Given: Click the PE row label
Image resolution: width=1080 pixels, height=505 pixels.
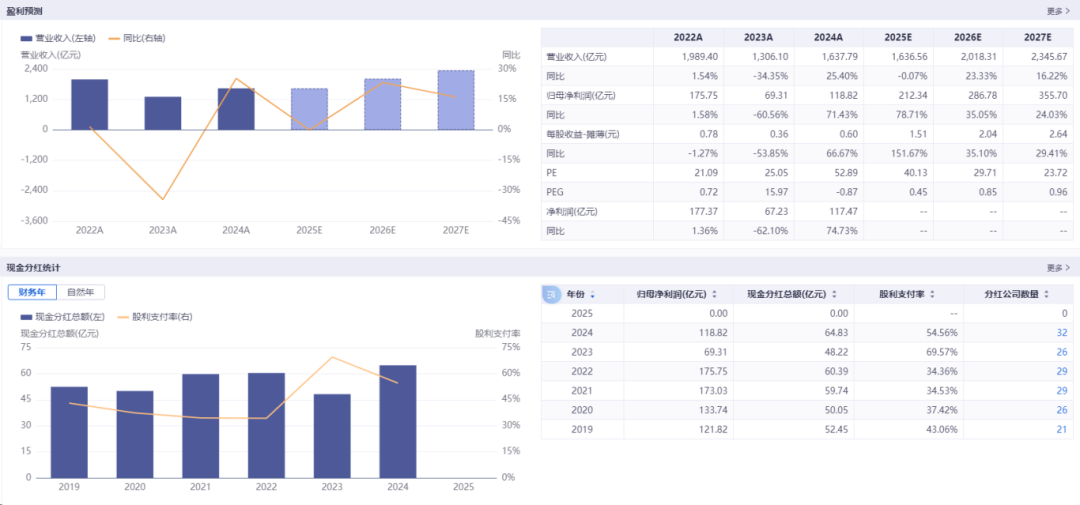Looking at the screenshot, I should point(551,173).
